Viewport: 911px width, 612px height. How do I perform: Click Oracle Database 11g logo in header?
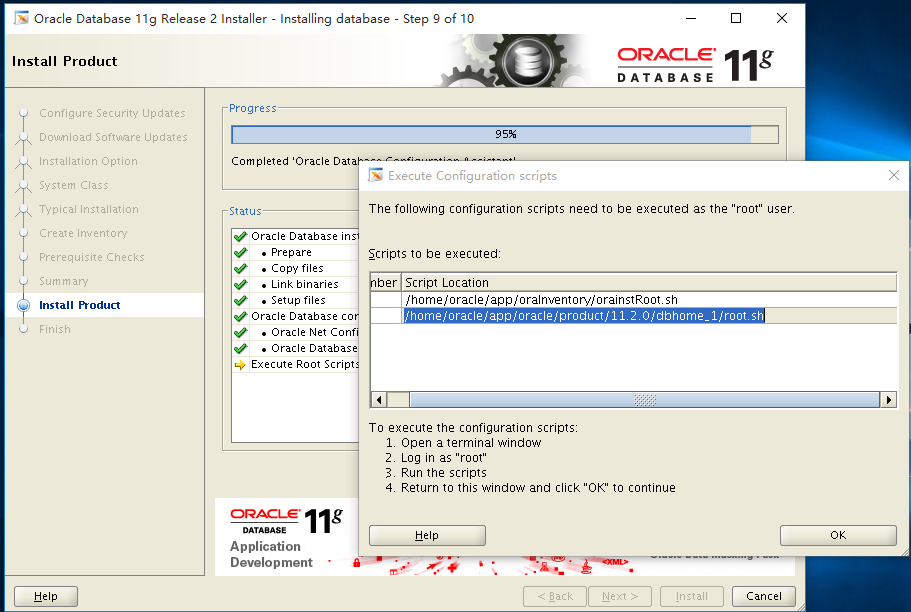point(695,63)
